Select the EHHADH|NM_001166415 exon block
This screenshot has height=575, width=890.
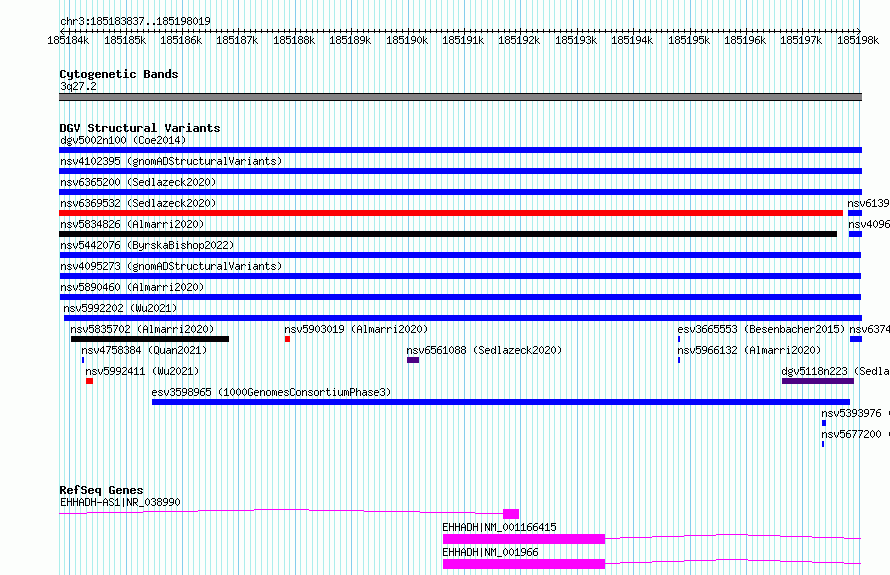tap(524, 539)
